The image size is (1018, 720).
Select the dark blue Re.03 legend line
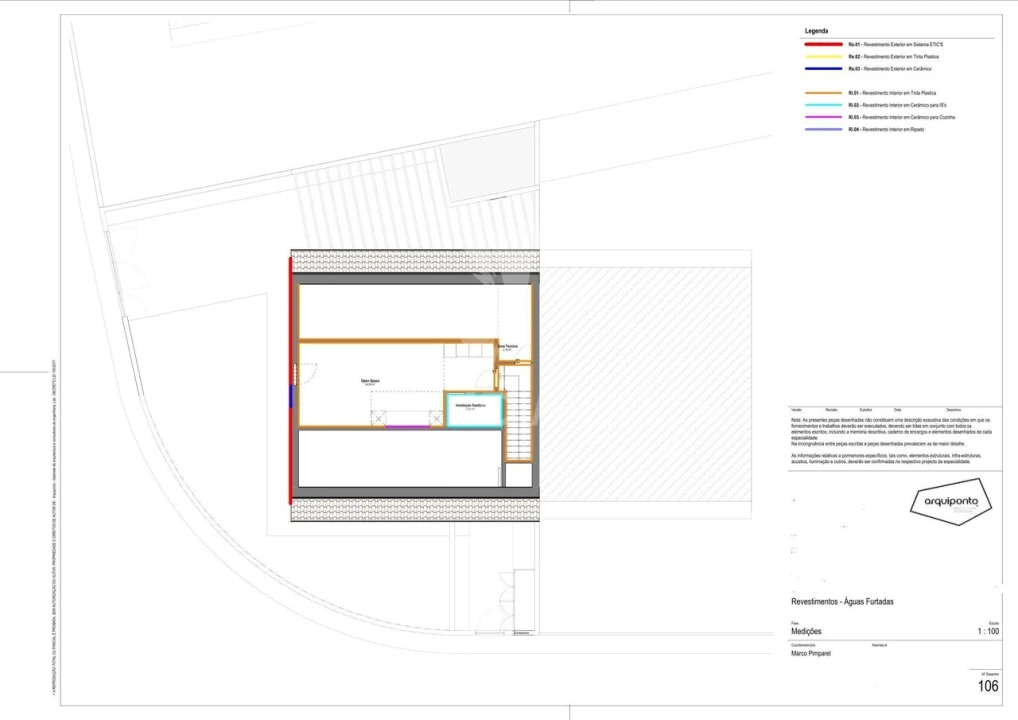tap(823, 69)
